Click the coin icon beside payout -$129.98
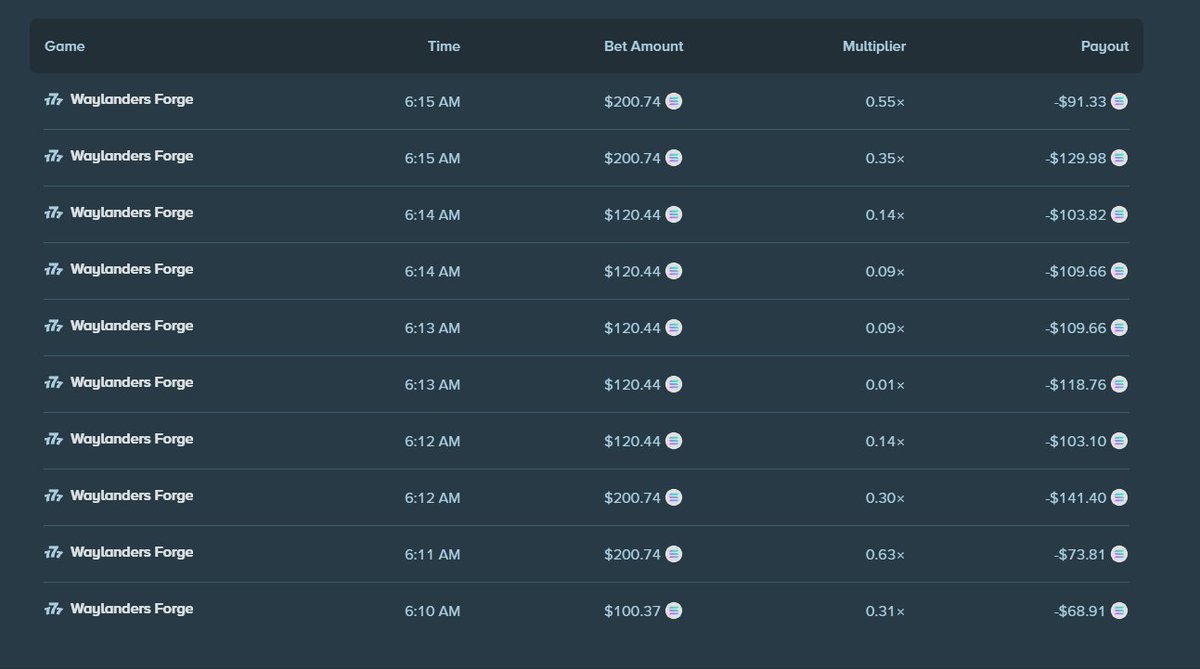This screenshot has width=1200, height=669. 1119,158
